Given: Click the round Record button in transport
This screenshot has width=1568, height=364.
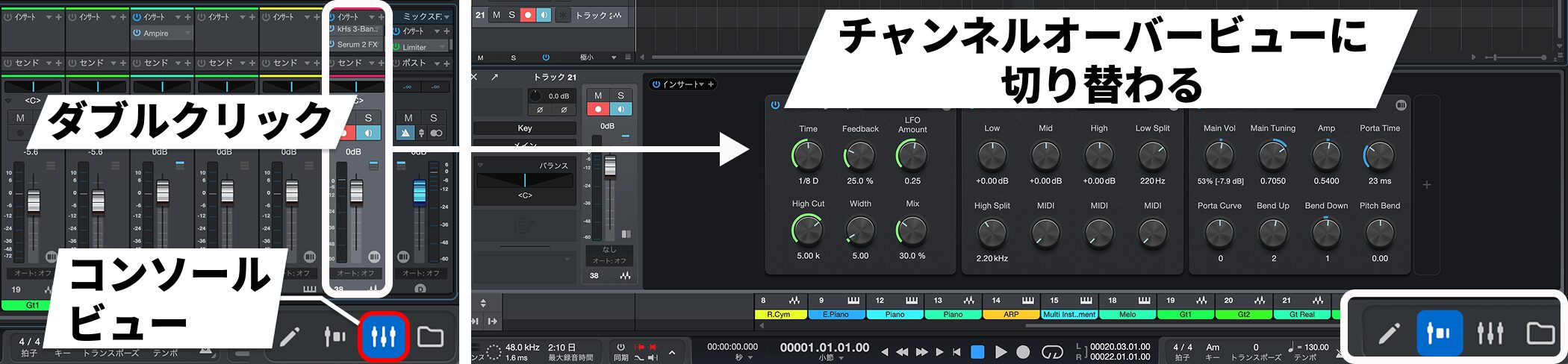Looking at the screenshot, I should 1023,351.
